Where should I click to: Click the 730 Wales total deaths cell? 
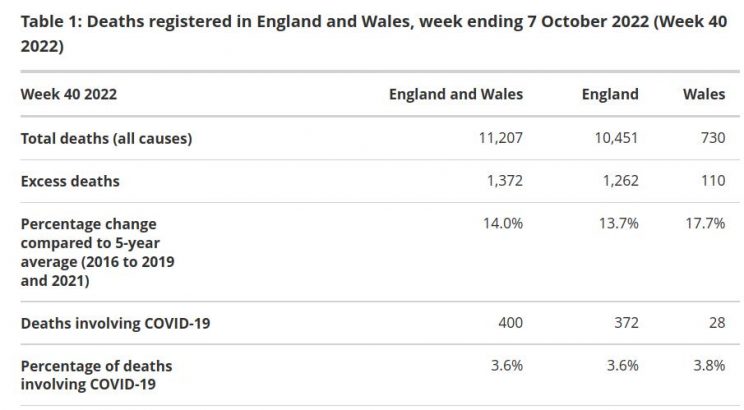pos(712,139)
